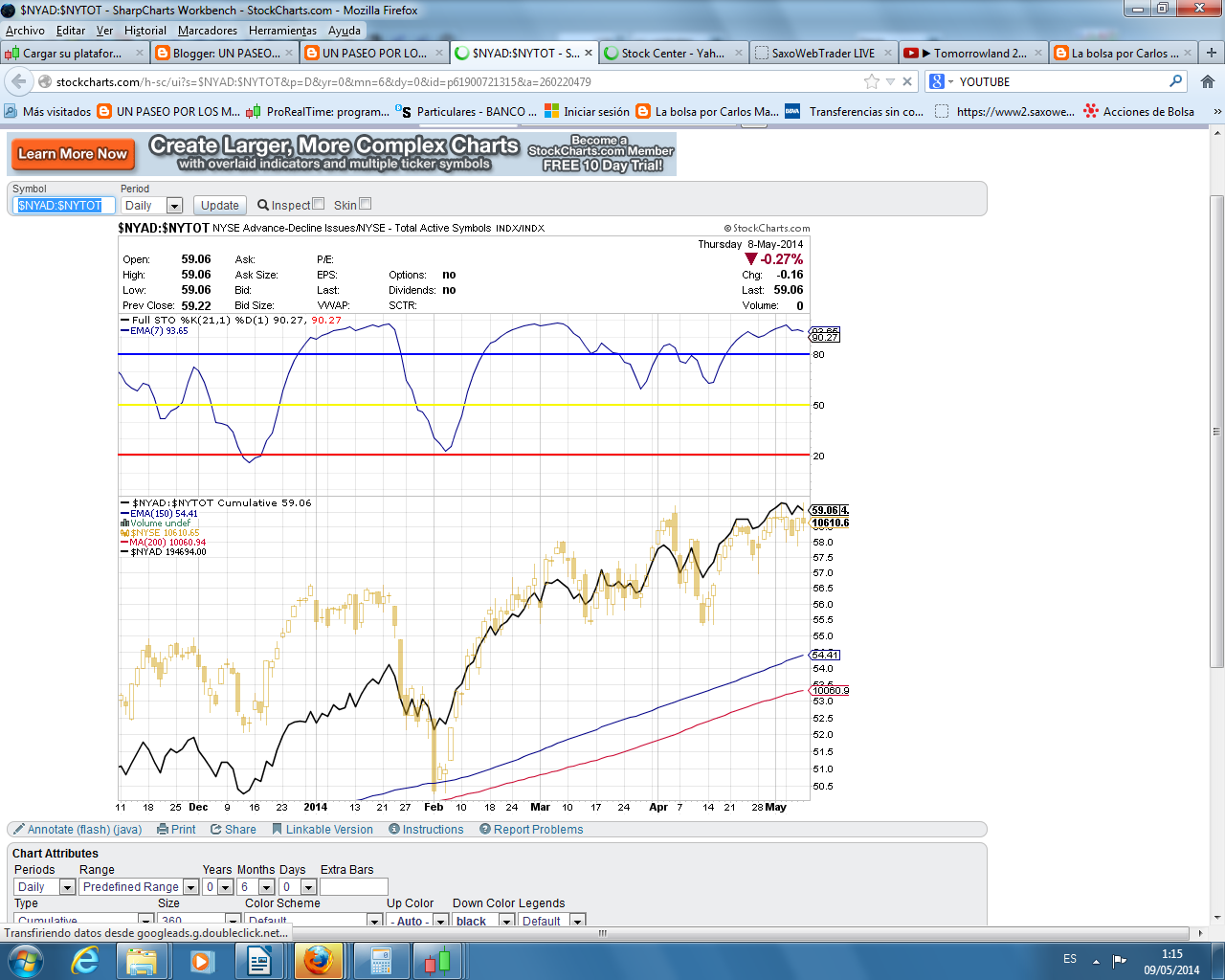Open the document app icon in taskbar
This screenshot has width=1225, height=980.
259,961
